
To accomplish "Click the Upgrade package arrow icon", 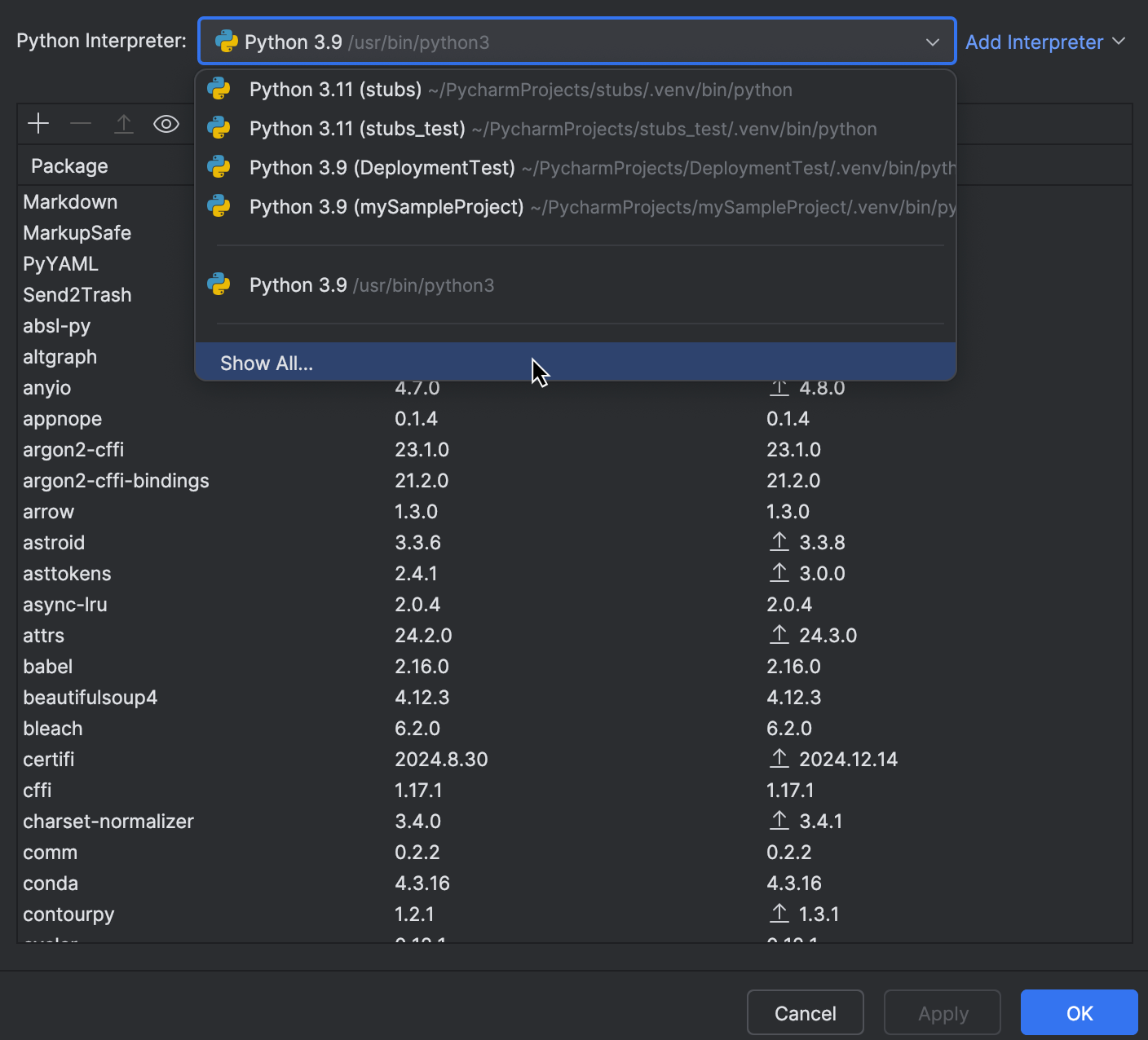I will click(x=123, y=124).
